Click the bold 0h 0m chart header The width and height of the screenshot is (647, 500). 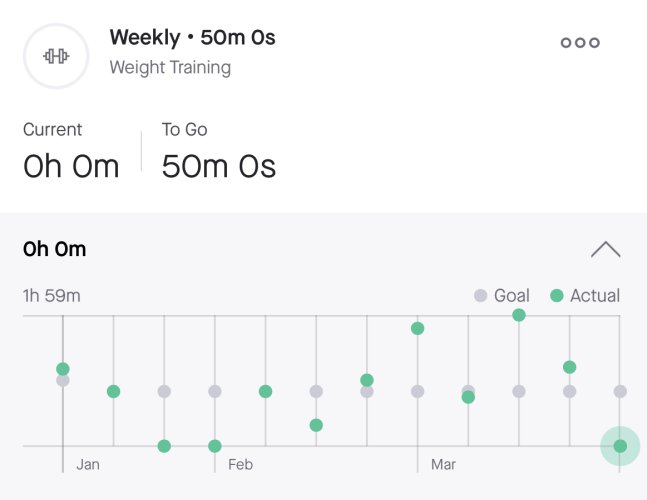54,249
